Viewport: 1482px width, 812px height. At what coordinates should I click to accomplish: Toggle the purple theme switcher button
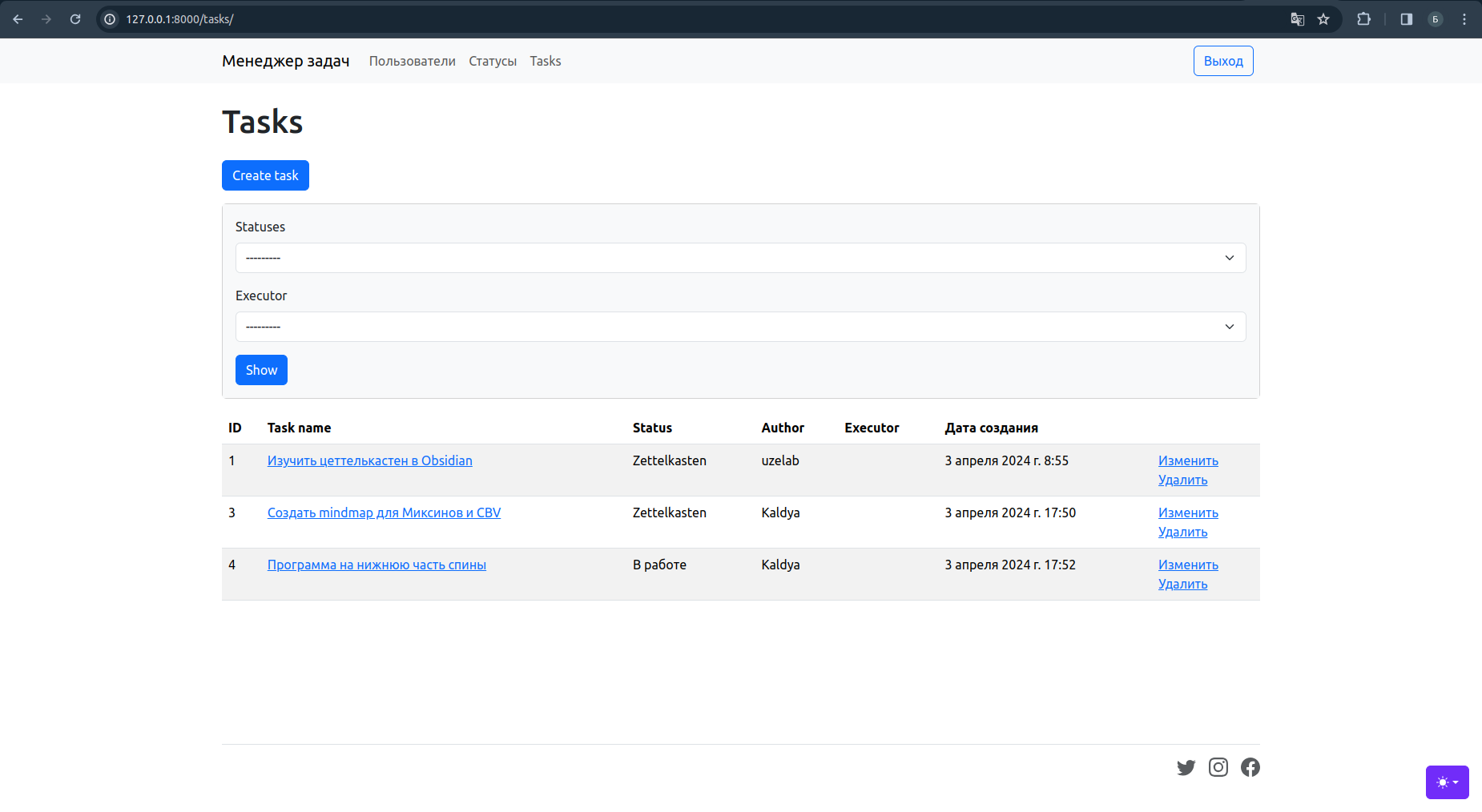pyautogui.click(x=1447, y=782)
